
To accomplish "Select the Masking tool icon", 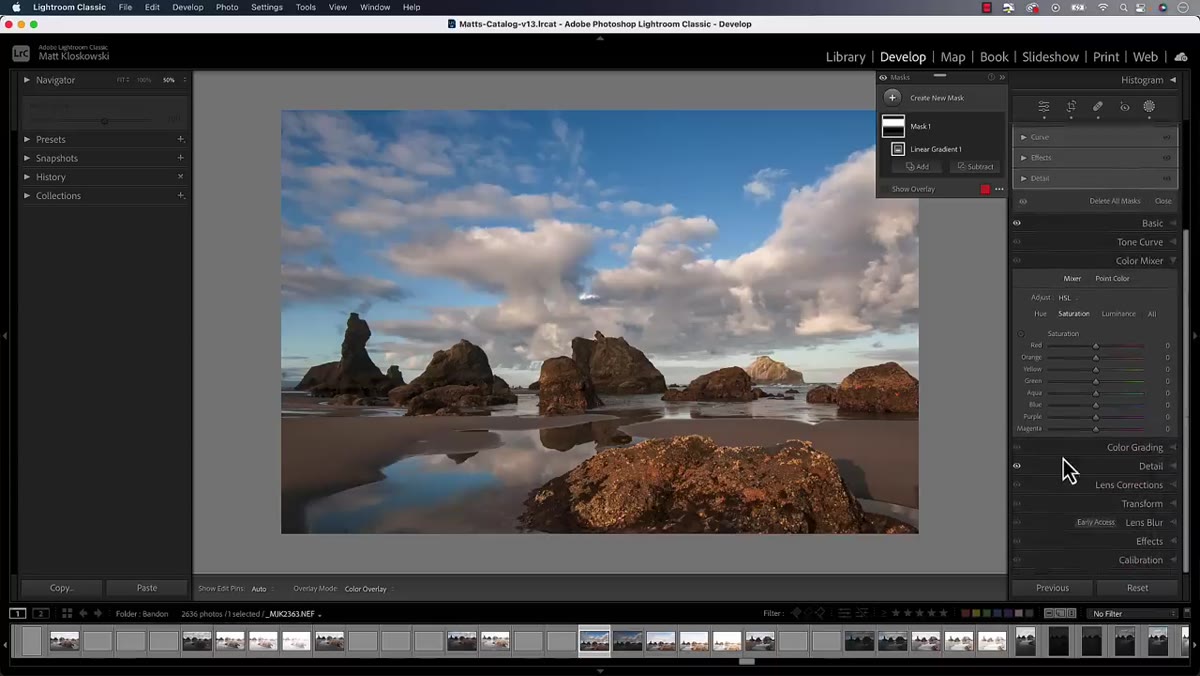I will [1149, 107].
